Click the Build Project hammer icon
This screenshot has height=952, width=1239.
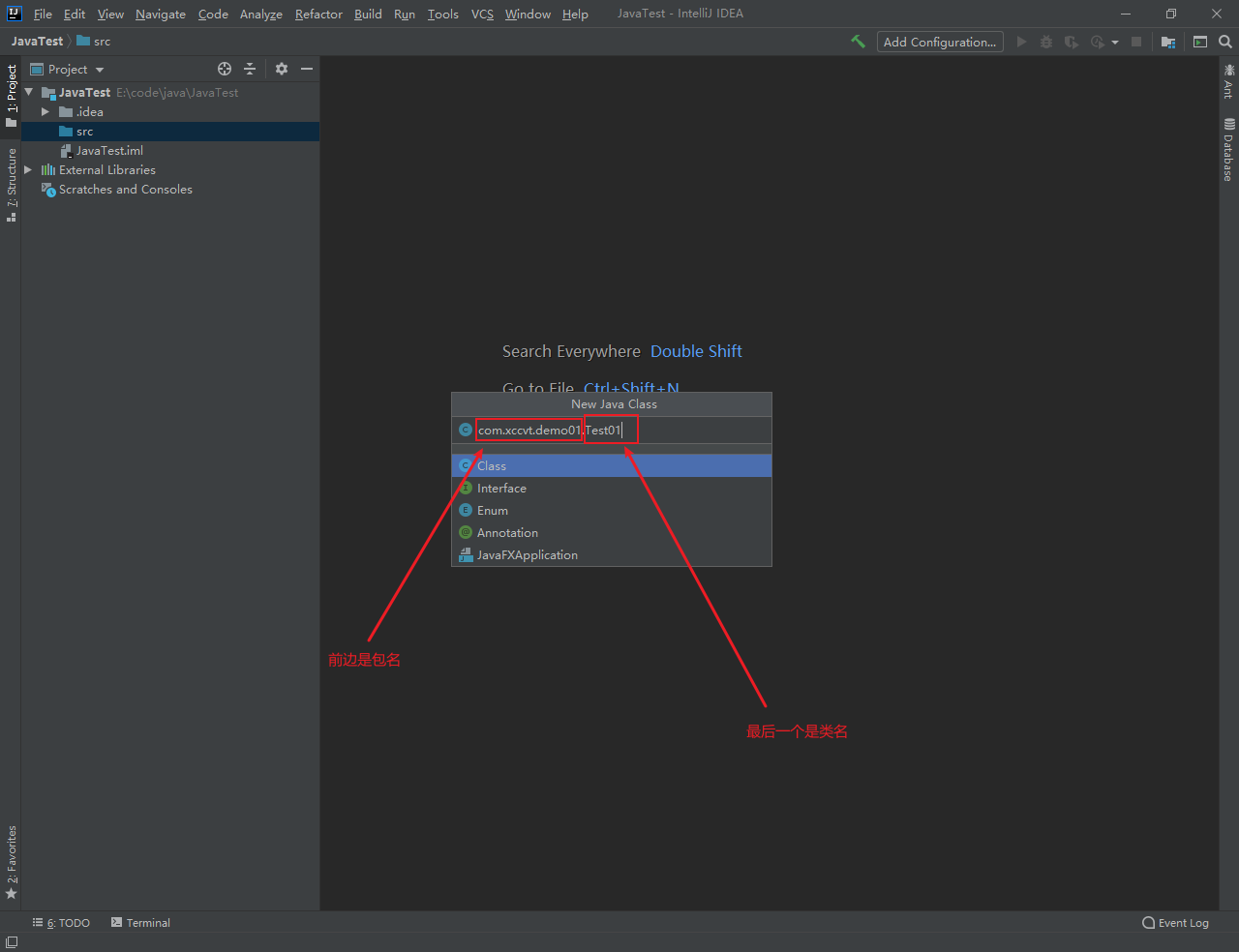858,42
